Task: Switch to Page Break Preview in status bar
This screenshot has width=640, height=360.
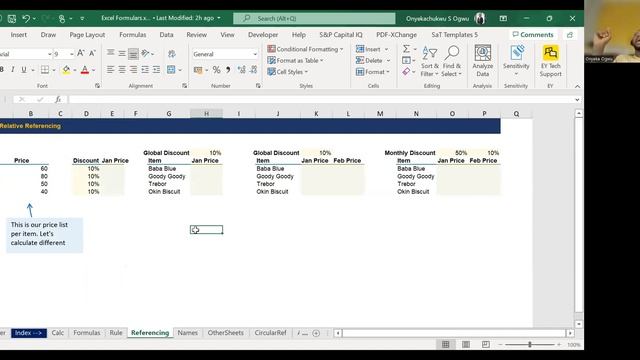Action: pyautogui.click(x=486, y=344)
